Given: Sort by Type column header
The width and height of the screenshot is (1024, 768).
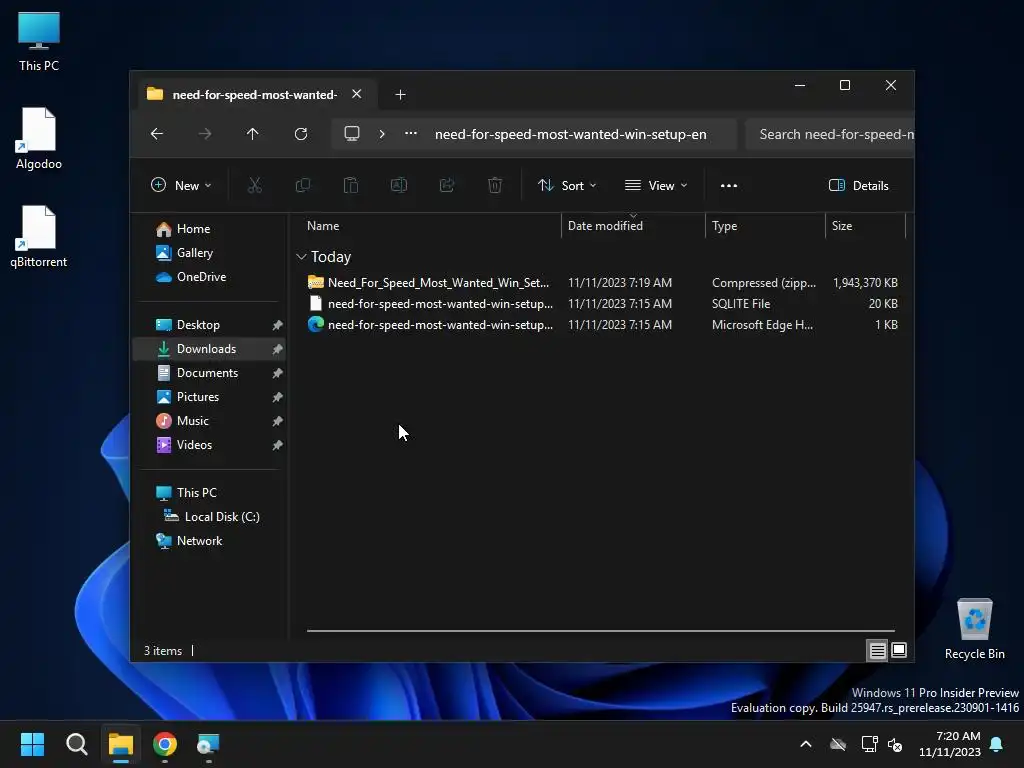Looking at the screenshot, I should coord(765,226).
